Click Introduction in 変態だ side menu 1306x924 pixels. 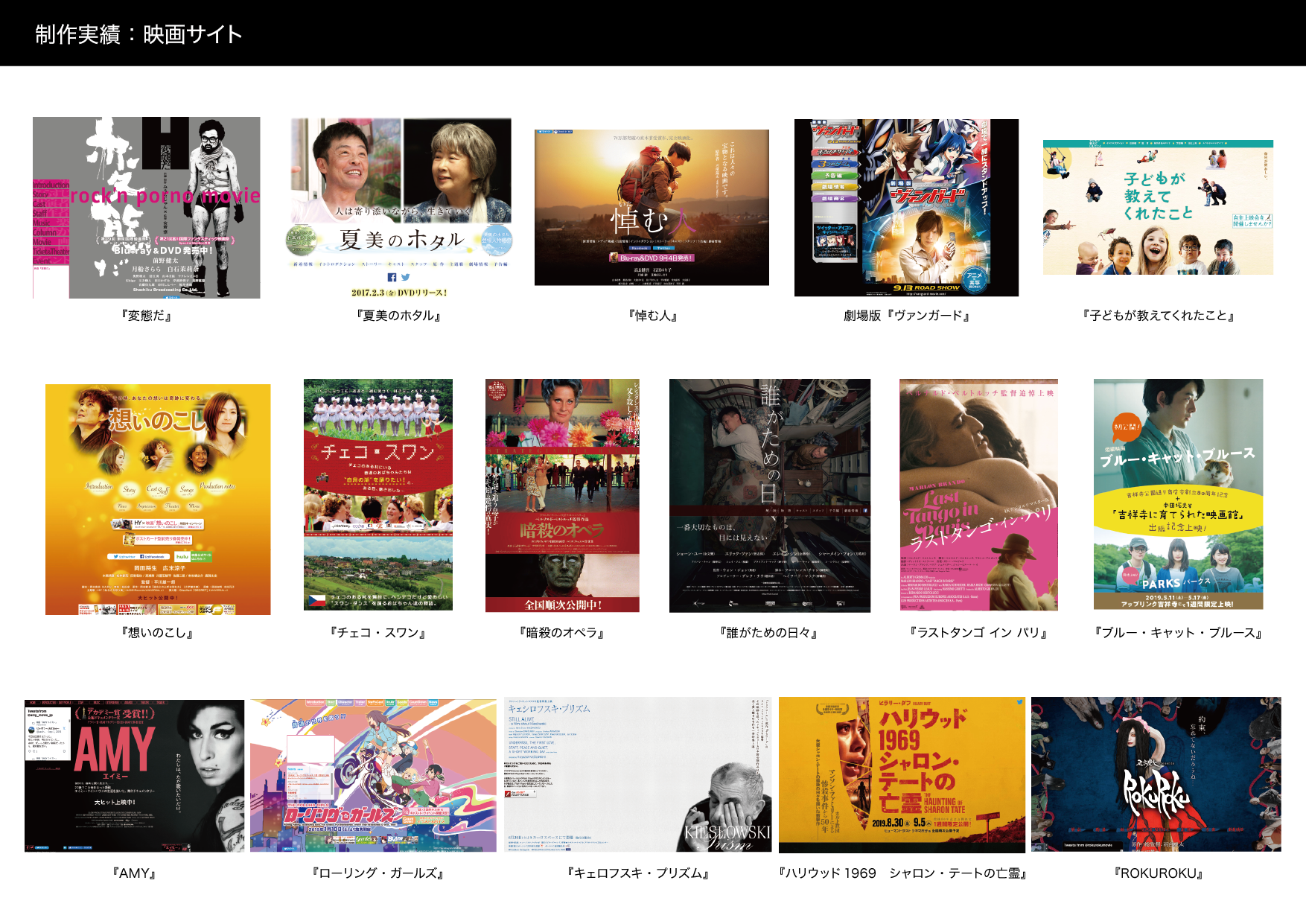point(51,185)
